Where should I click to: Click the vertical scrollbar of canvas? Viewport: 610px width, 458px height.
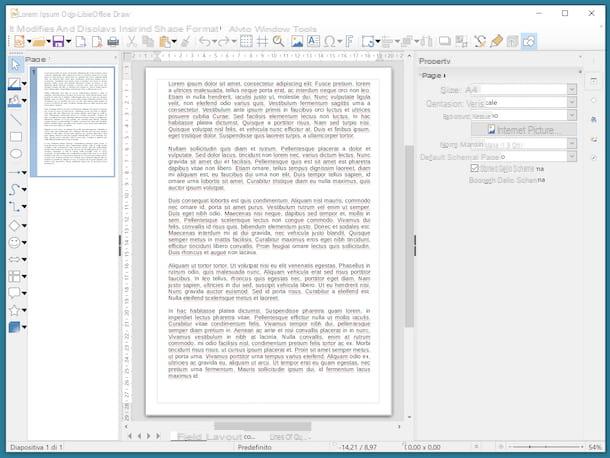(409, 236)
